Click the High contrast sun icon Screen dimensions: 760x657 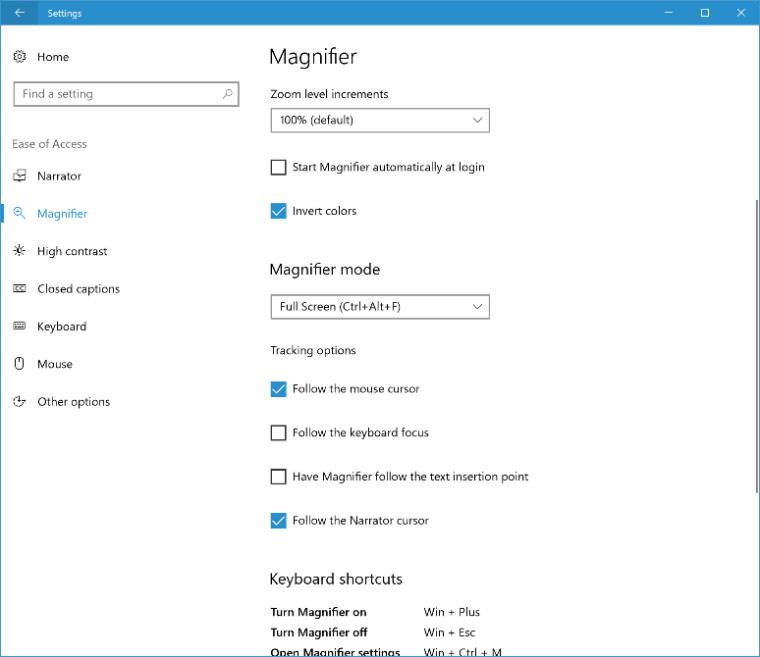click(x=19, y=251)
